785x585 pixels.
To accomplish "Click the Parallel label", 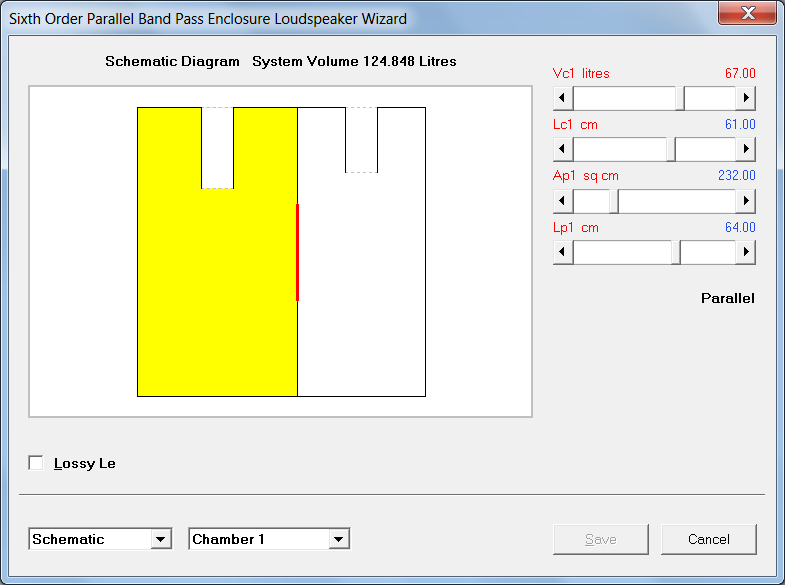I will (727, 298).
